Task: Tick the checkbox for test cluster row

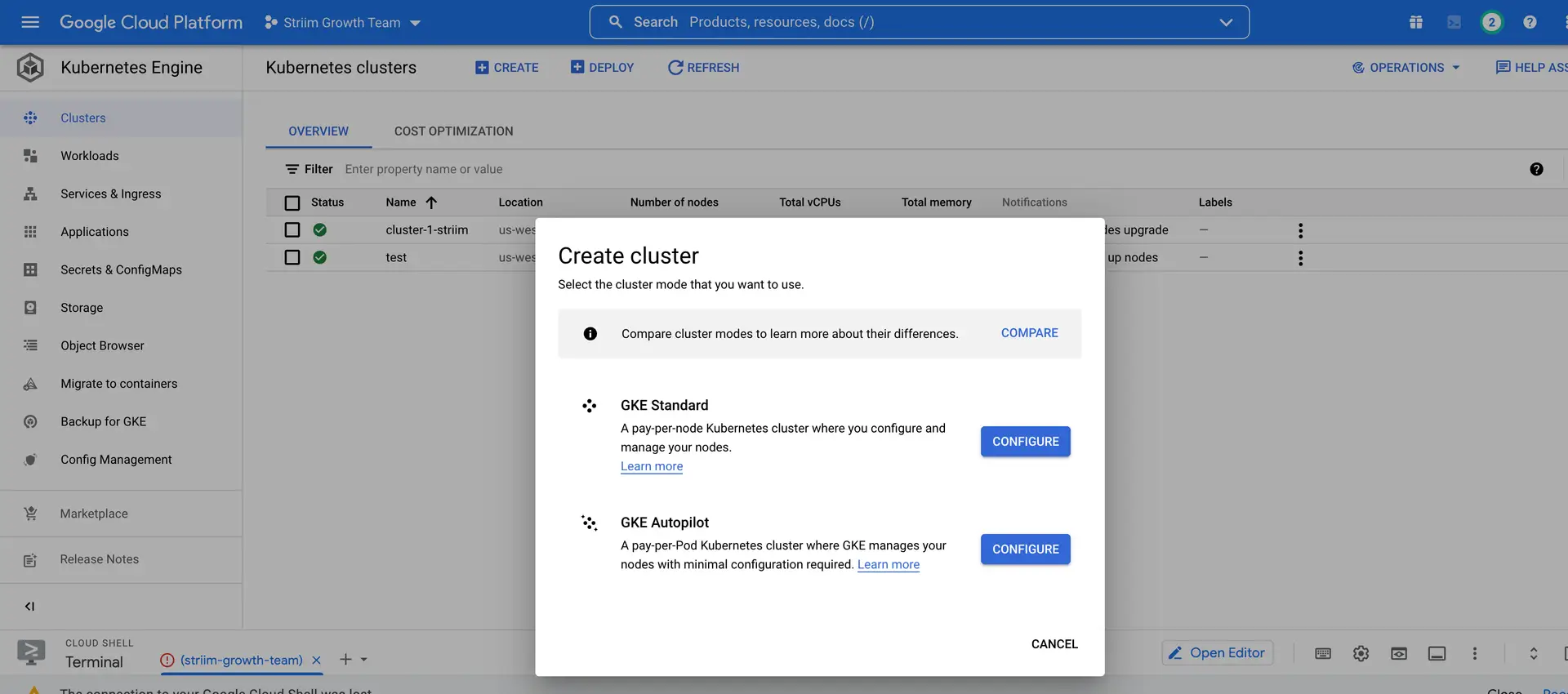Action: 292,257
